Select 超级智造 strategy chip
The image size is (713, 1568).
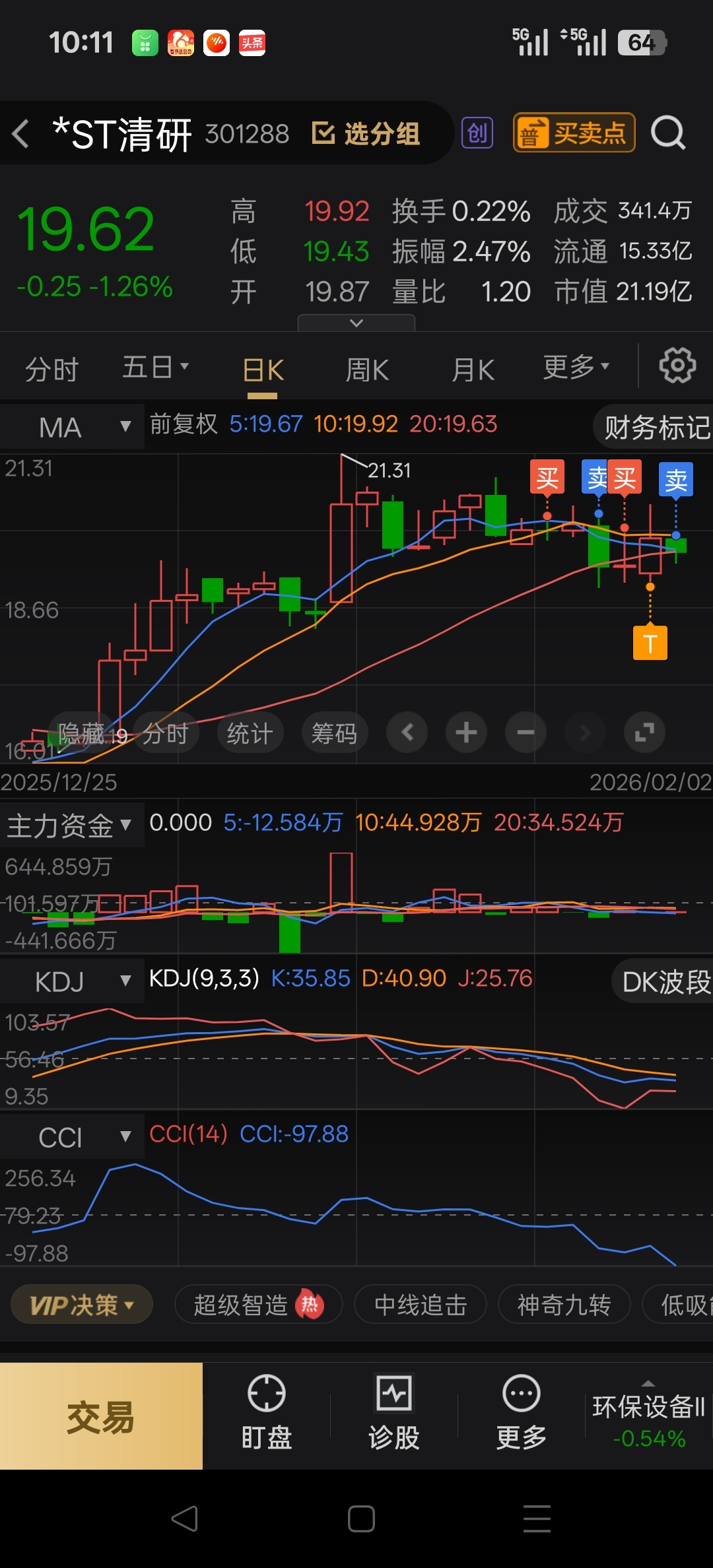point(259,1305)
